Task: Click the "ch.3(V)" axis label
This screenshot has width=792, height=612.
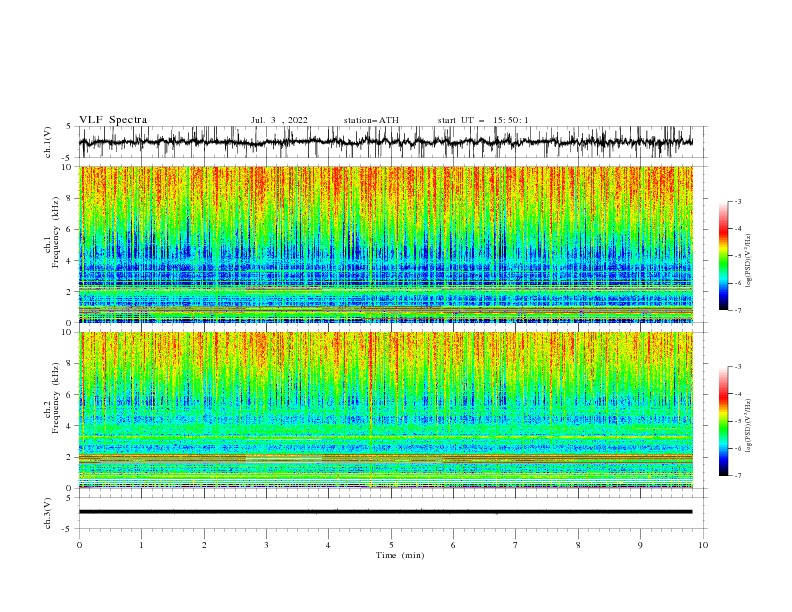Action: pyautogui.click(x=48, y=514)
